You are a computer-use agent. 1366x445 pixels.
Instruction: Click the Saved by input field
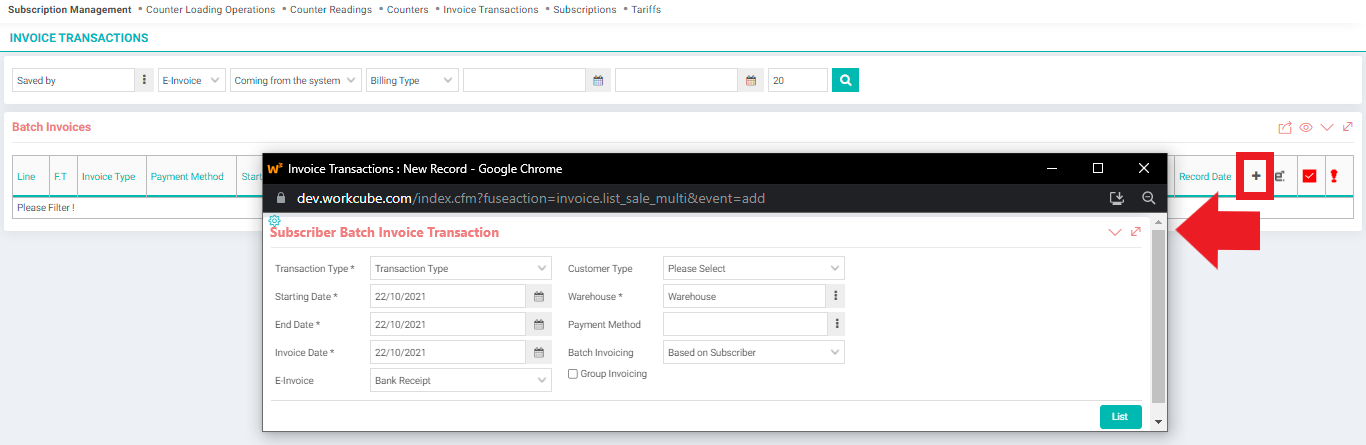73,80
